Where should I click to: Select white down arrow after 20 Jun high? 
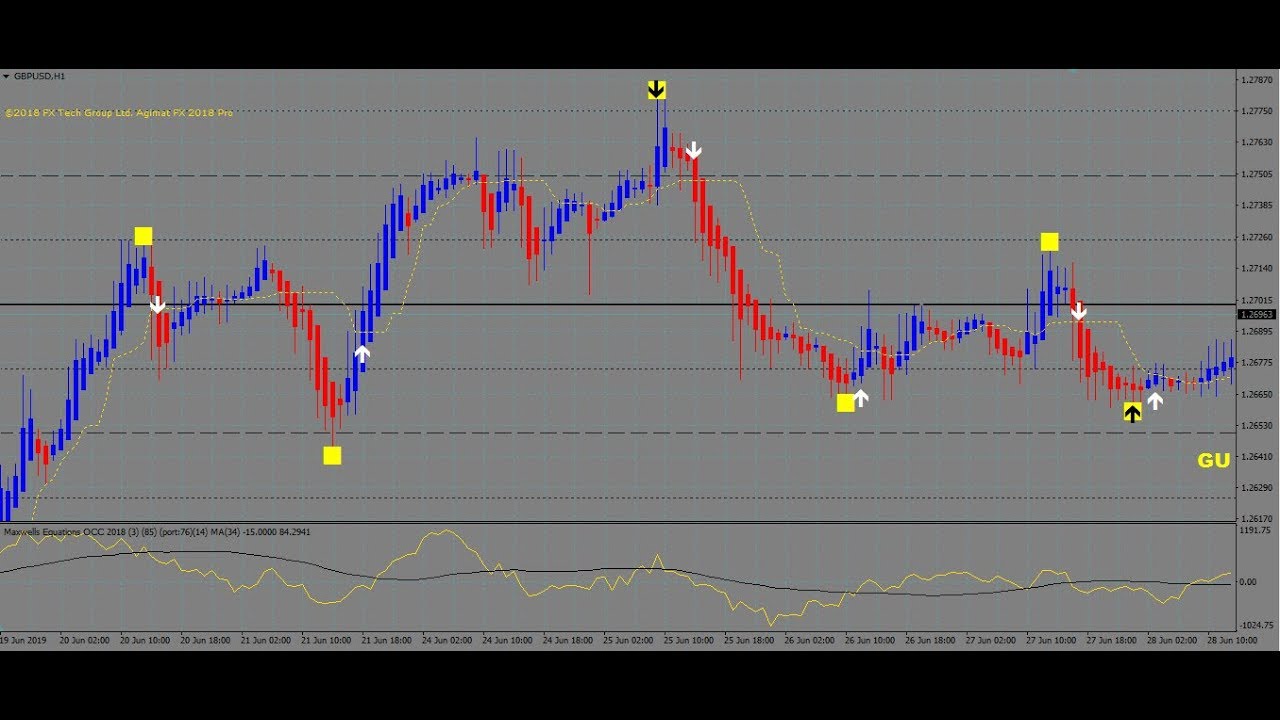point(158,304)
